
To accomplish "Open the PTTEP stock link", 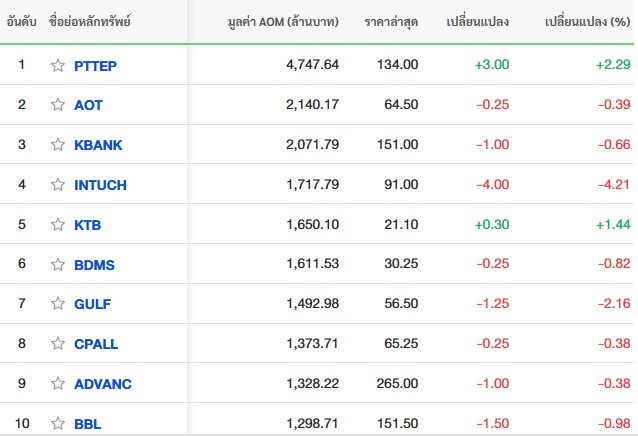I will point(96,65).
